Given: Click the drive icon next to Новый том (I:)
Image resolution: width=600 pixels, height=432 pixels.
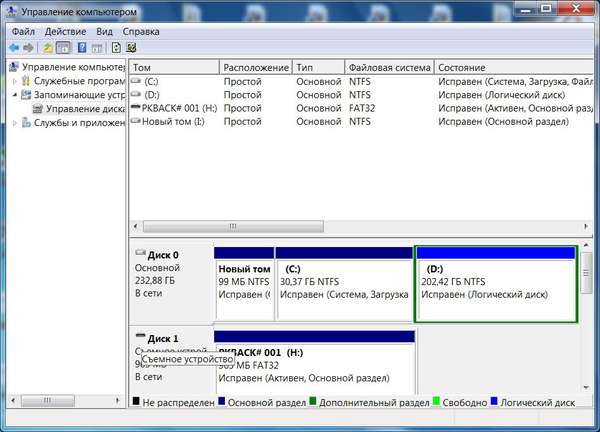Looking at the screenshot, I should click(136, 121).
